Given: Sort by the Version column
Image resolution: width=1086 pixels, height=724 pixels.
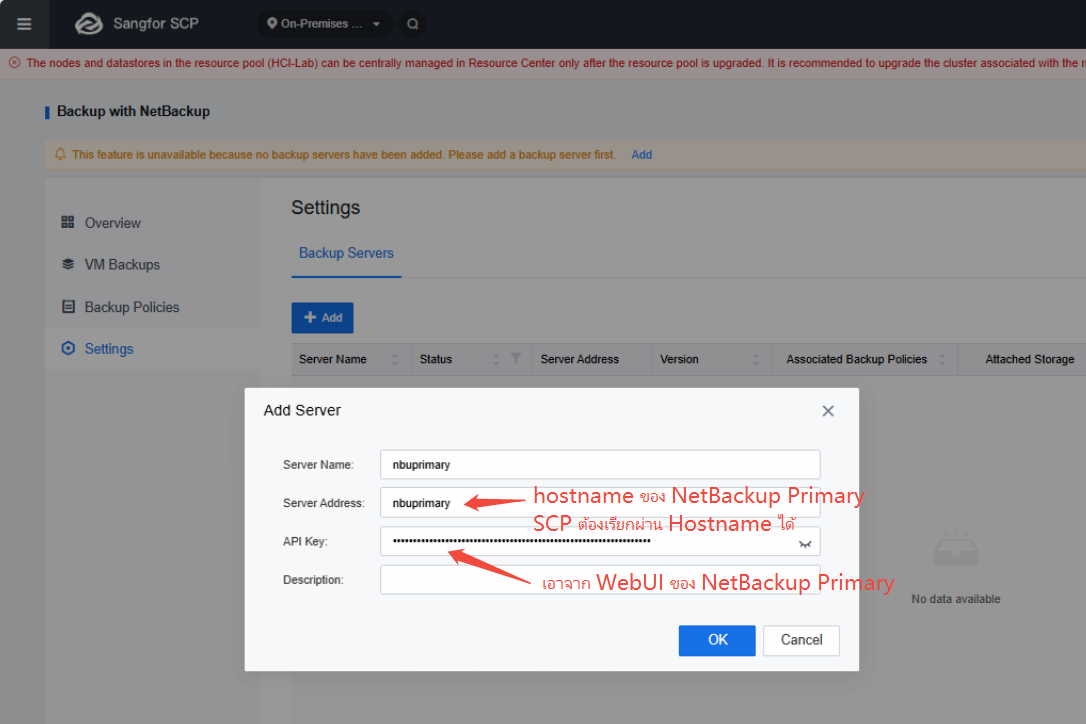Looking at the screenshot, I should pos(756,359).
